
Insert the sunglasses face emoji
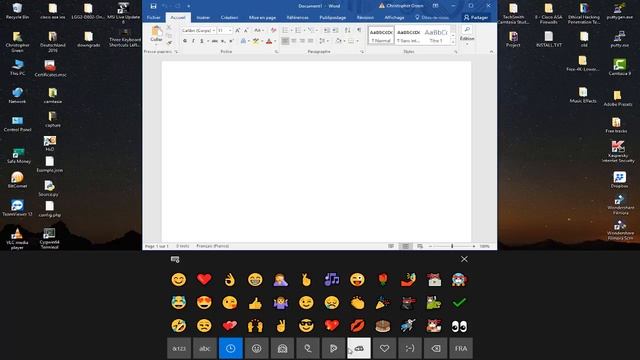[x=306, y=326]
